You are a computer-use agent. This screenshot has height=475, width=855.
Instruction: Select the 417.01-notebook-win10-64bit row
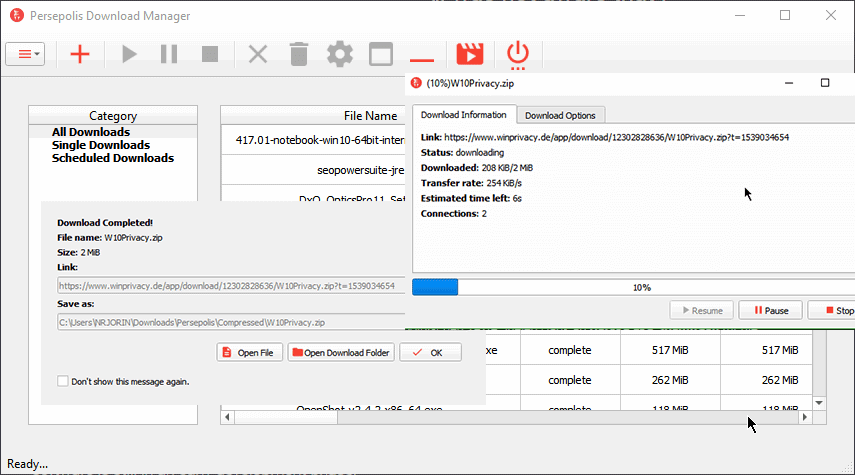pyautogui.click(x=314, y=140)
